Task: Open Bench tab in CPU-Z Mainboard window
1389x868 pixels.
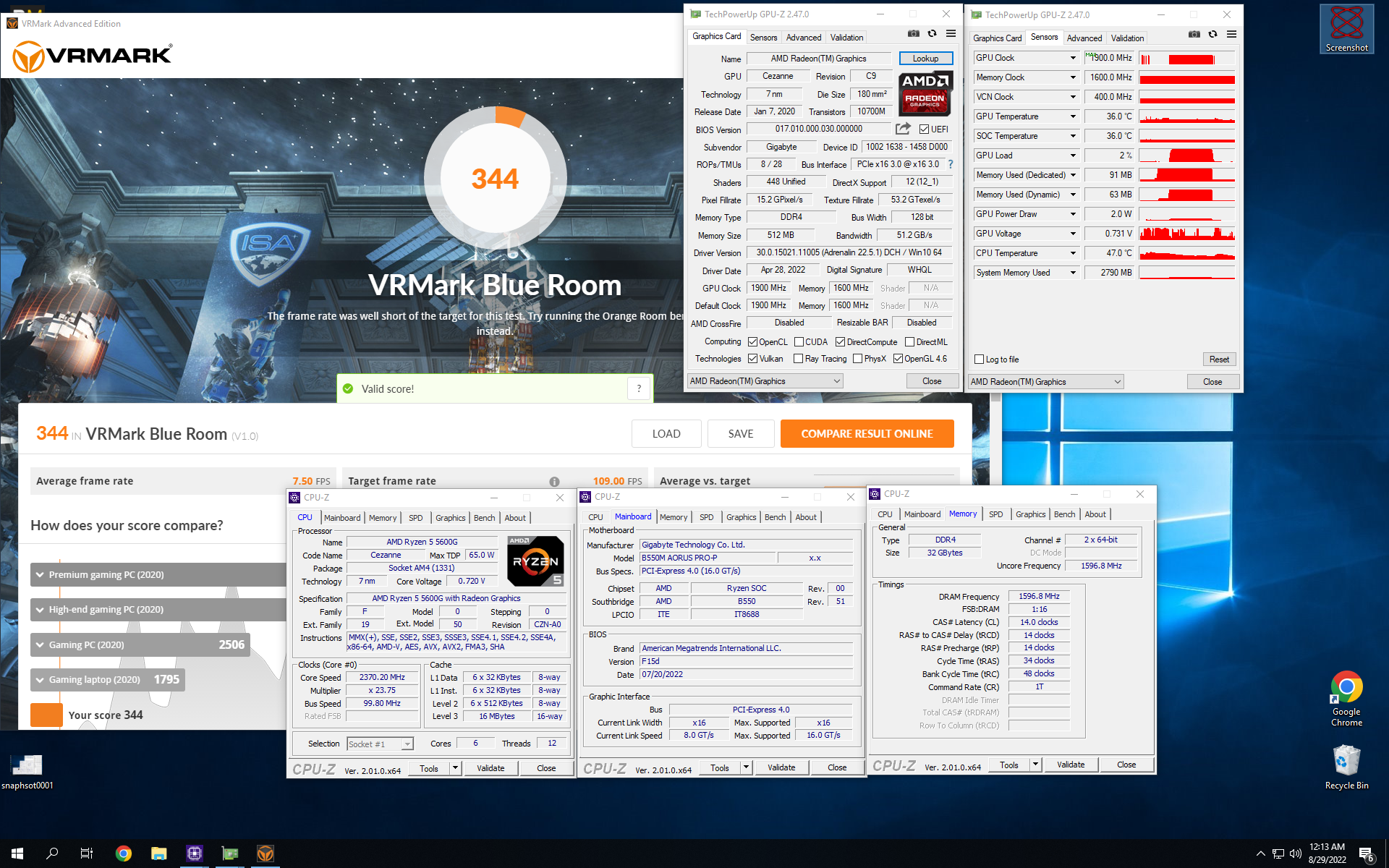Action: [775, 517]
